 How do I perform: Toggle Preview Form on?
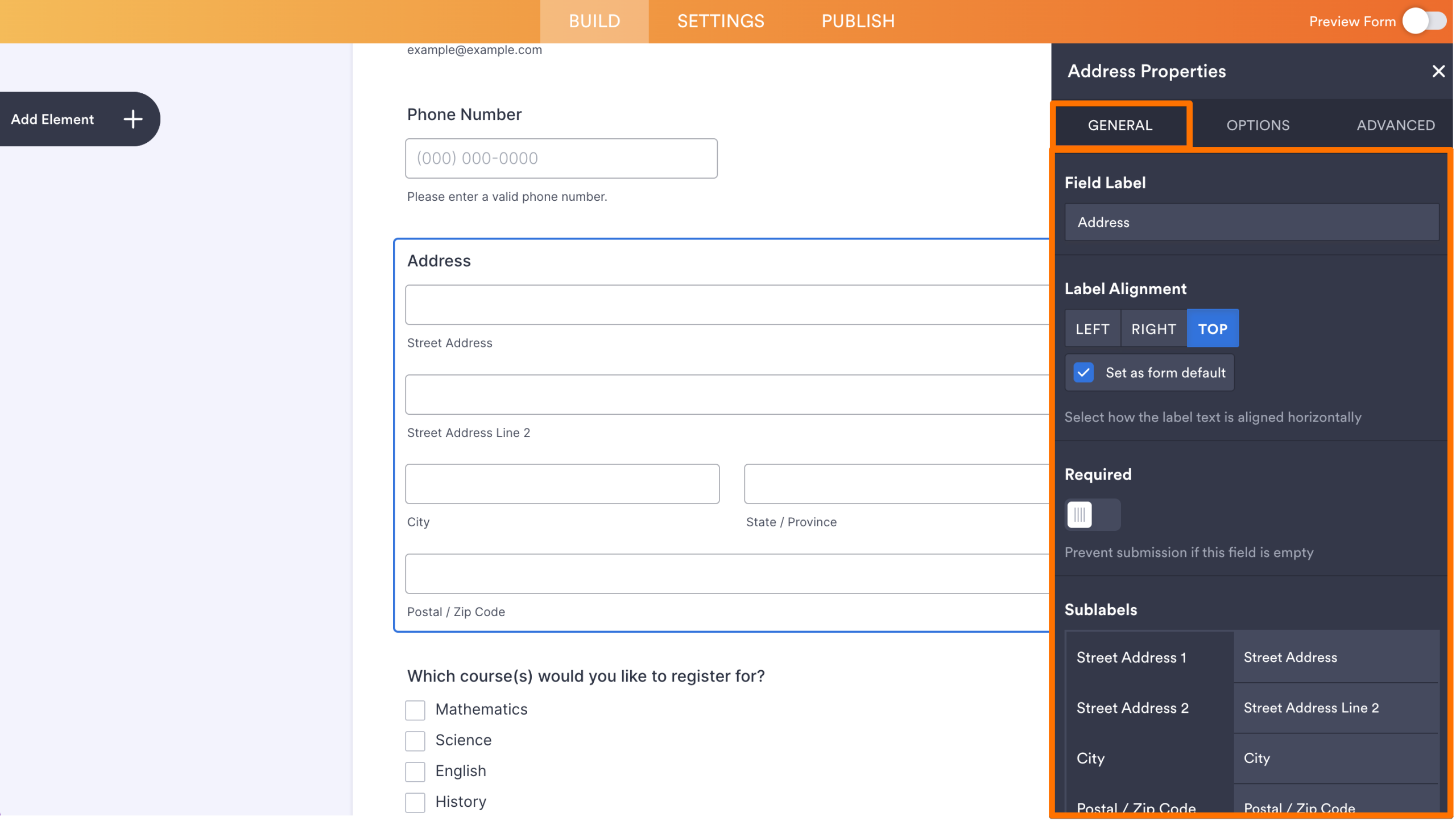click(1425, 21)
